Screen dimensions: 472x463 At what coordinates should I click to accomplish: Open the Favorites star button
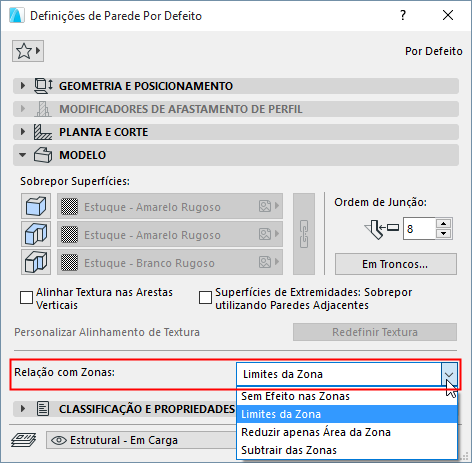(x=28, y=51)
